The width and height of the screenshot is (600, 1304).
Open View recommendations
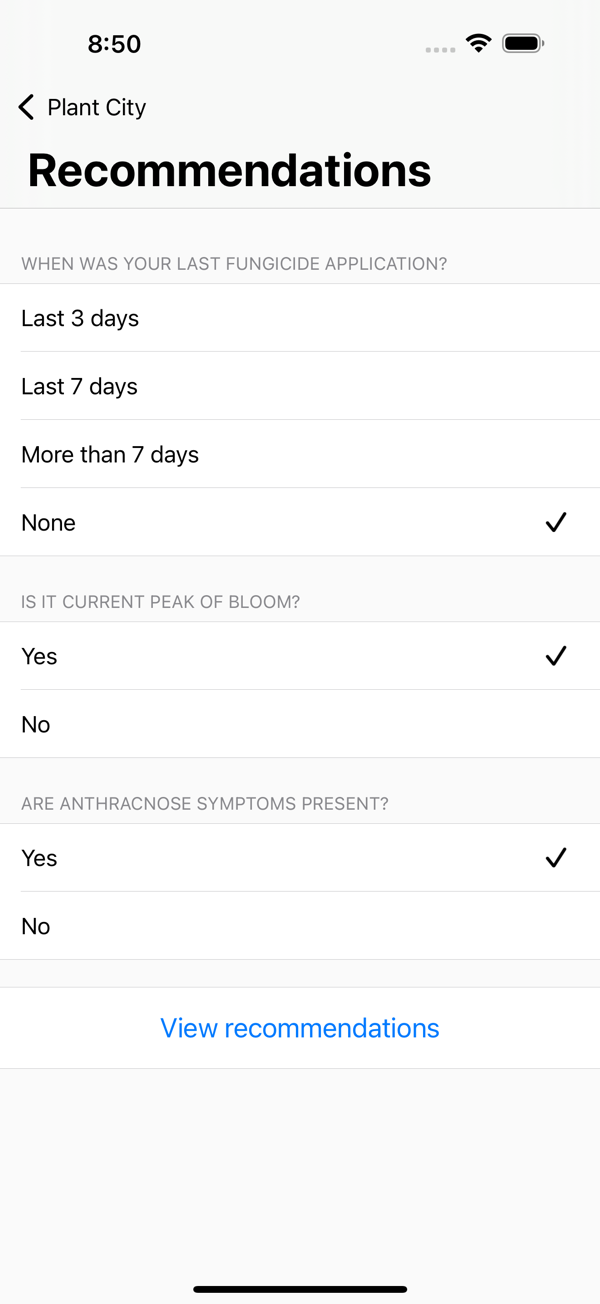tap(300, 1028)
